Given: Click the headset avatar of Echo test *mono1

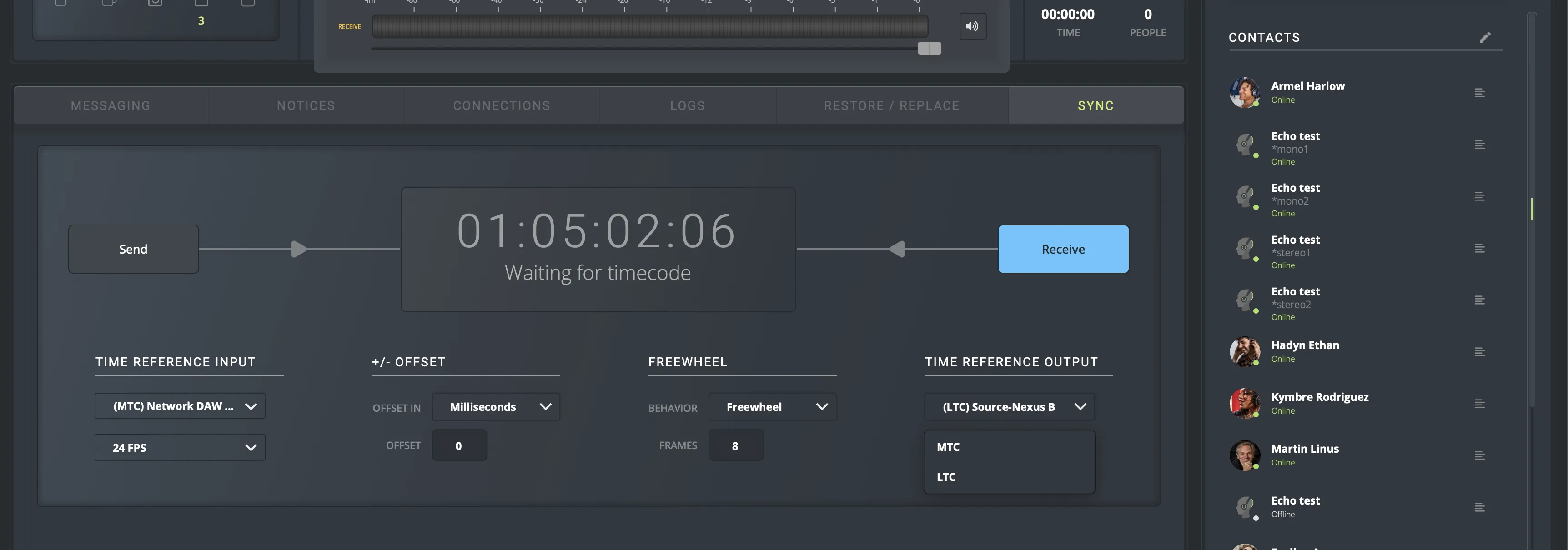Looking at the screenshot, I should [1245, 145].
